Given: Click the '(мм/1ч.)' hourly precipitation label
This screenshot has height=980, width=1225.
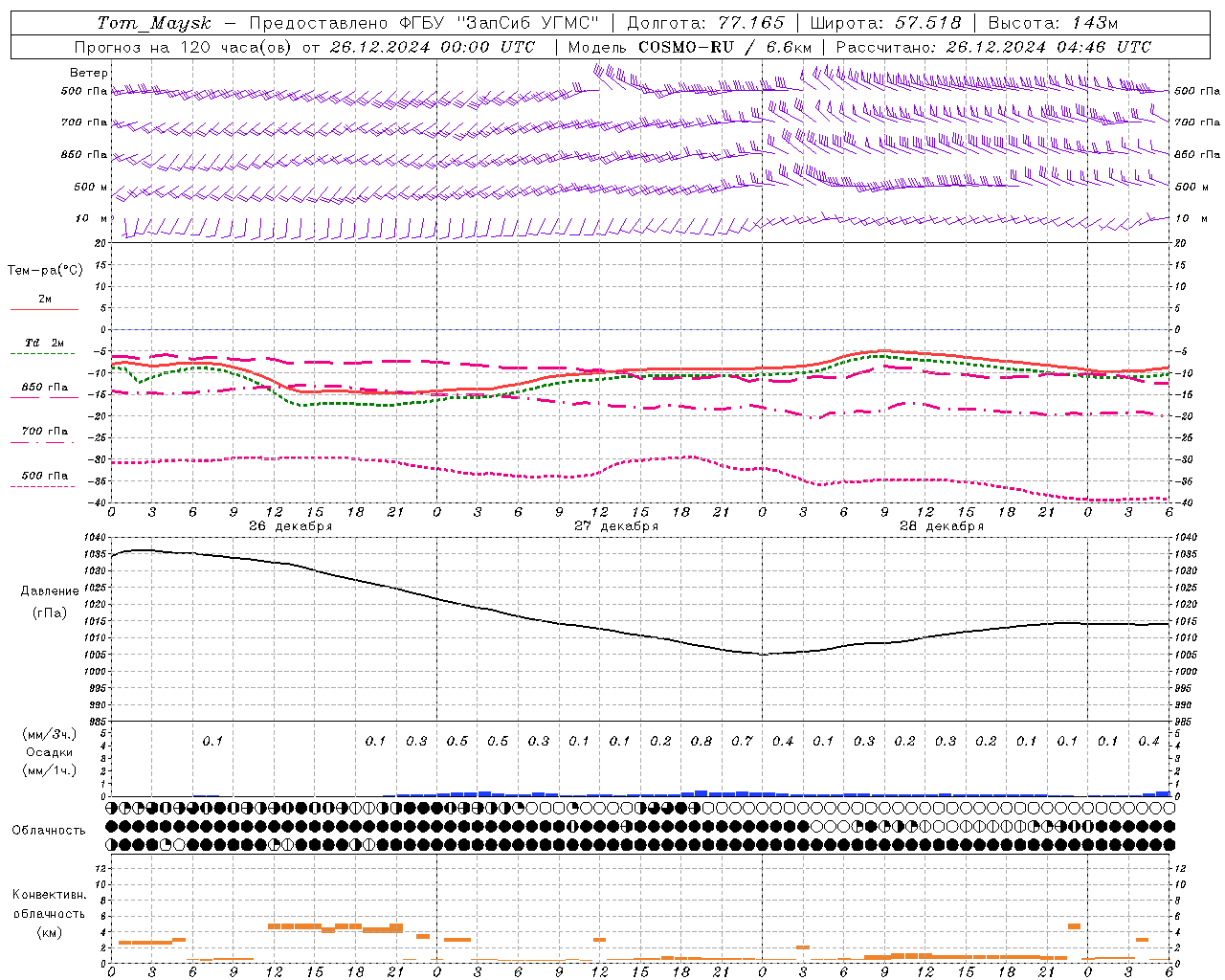Looking at the screenshot, I should click(50, 770).
